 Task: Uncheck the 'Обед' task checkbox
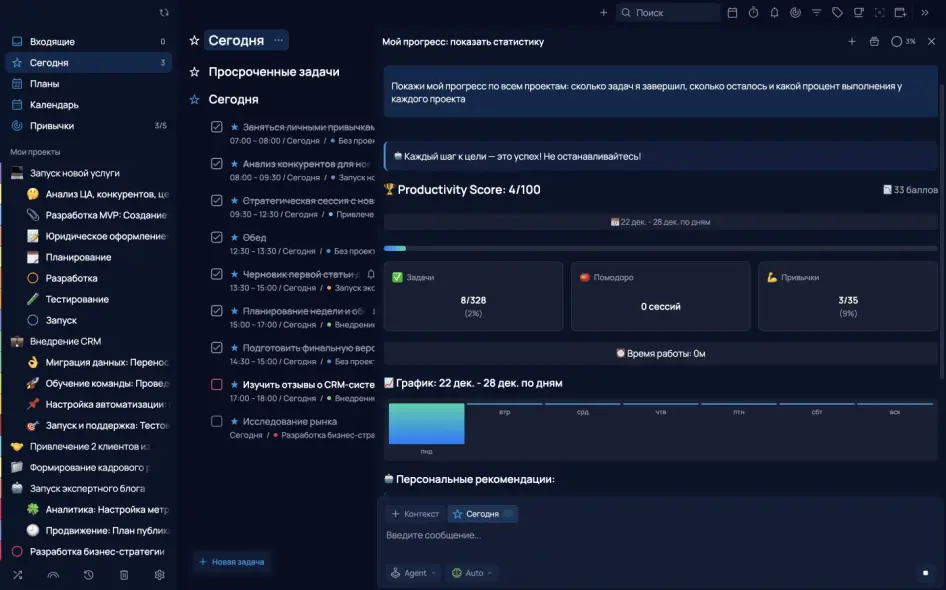(x=217, y=237)
